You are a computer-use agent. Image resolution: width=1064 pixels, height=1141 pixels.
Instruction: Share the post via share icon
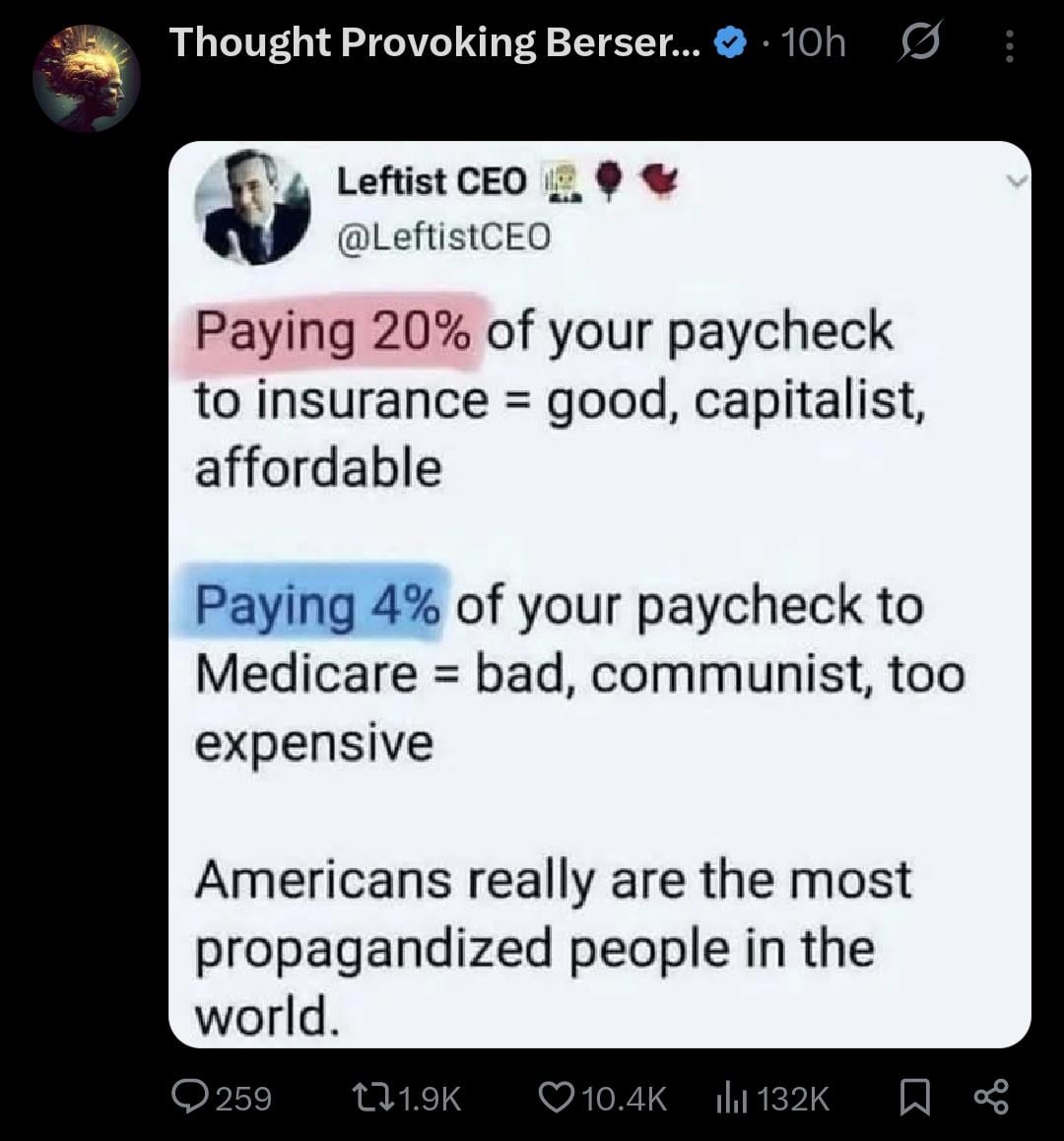click(x=991, y=1097)
